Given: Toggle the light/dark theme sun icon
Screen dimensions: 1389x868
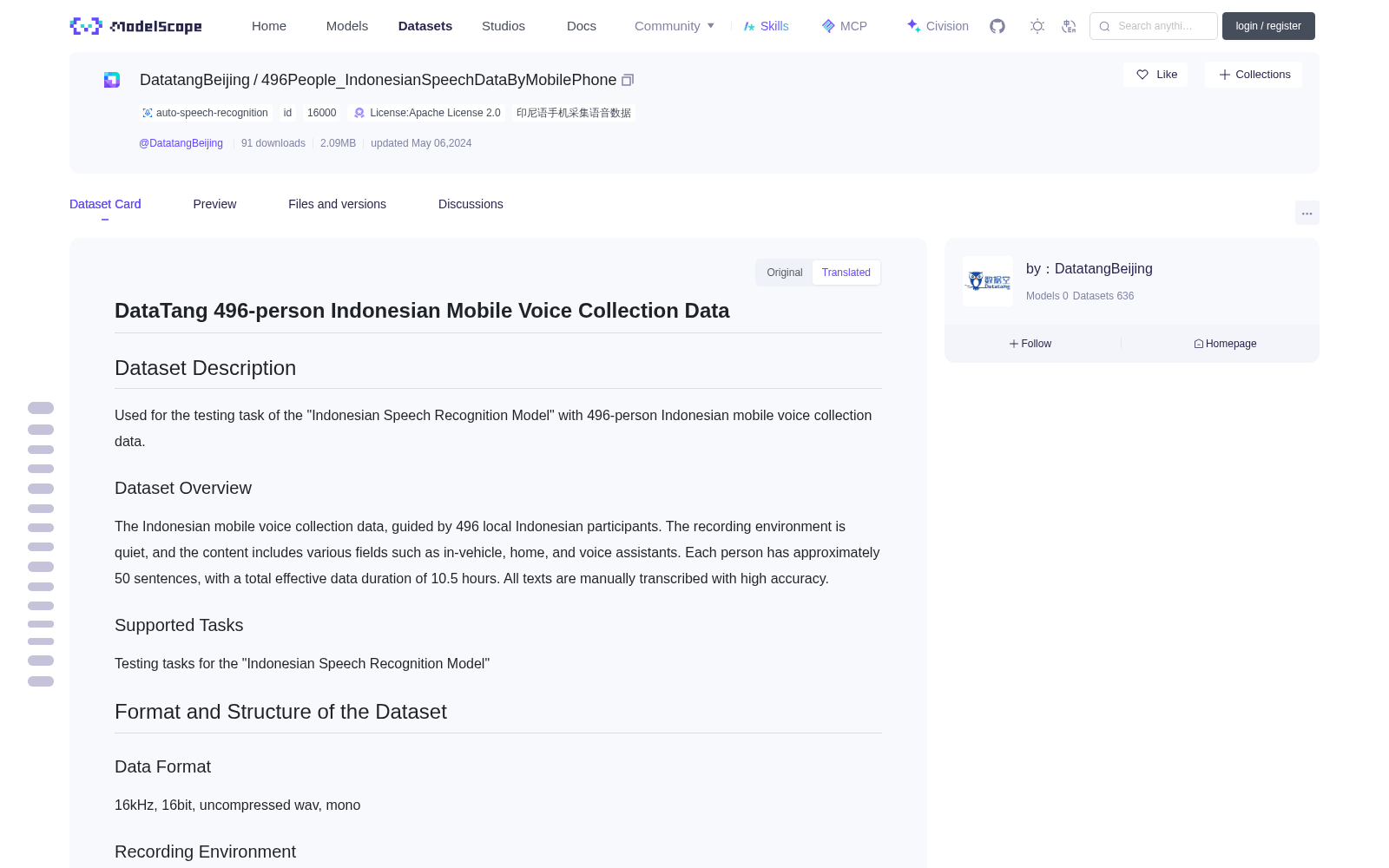Looking at the screenshot, I should (1037, 26).
